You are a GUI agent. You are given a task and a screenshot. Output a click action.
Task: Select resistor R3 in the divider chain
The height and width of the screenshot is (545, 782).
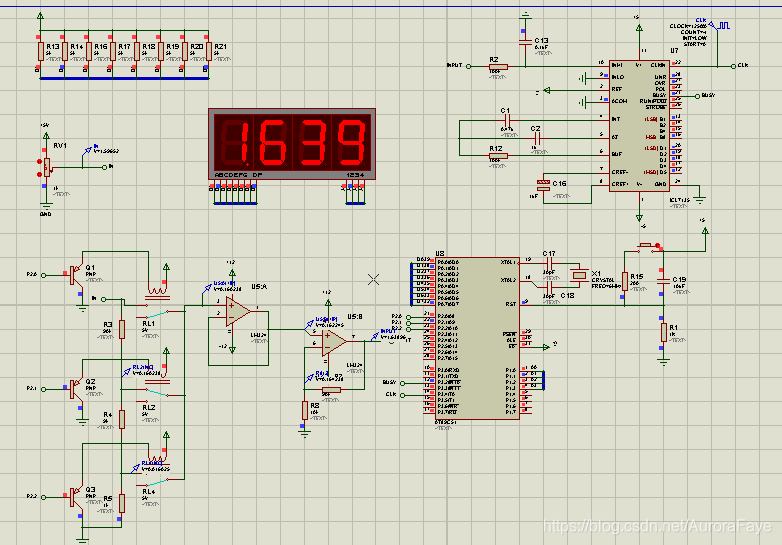click(122, 330)
